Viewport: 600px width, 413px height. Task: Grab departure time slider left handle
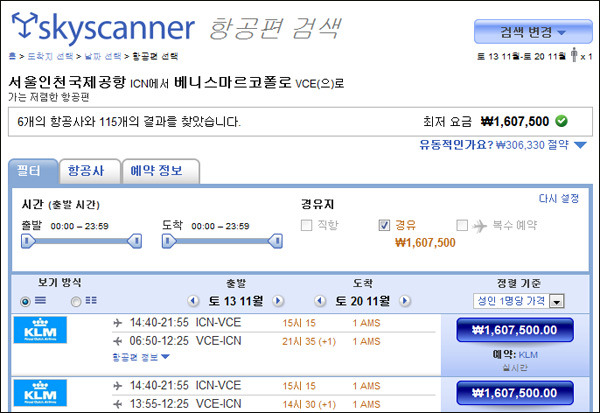pyautogui.click(x=28, y=241)
